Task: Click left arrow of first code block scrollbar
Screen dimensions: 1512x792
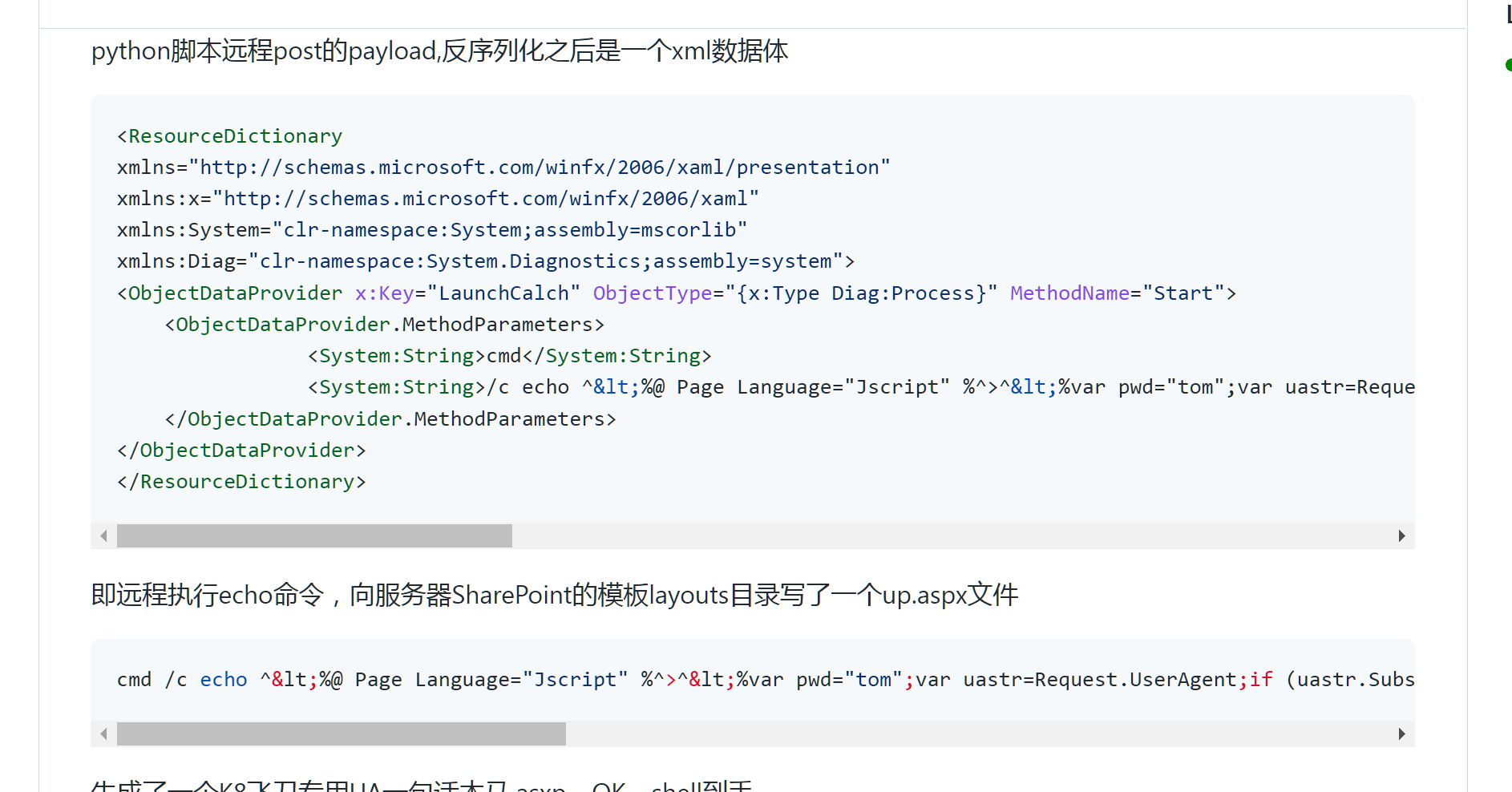Action: pos(103,535)
